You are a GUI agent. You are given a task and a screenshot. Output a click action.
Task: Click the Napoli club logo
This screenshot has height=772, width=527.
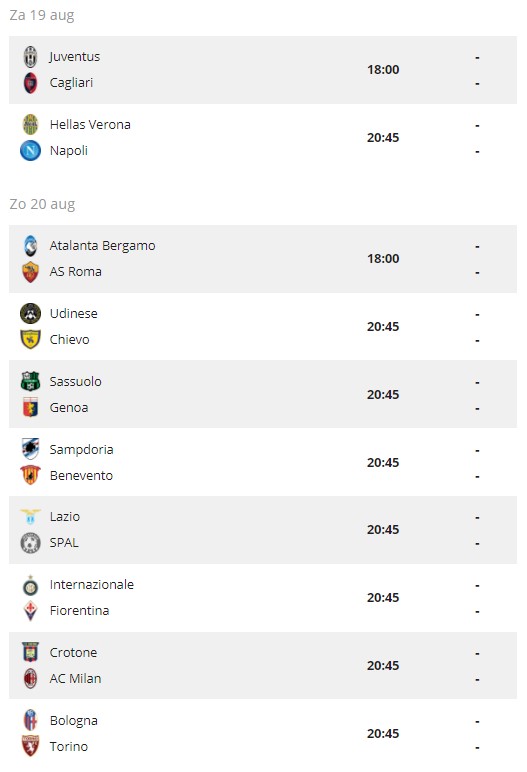(x=31, y=151)
